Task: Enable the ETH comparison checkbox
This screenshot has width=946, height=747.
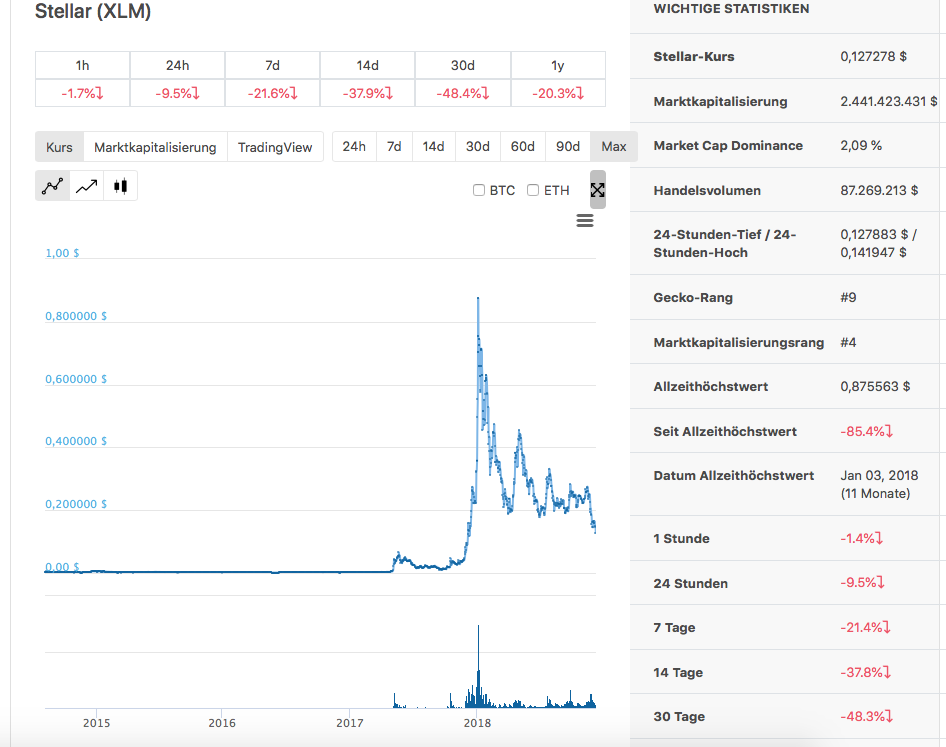Action: point(533,190)
